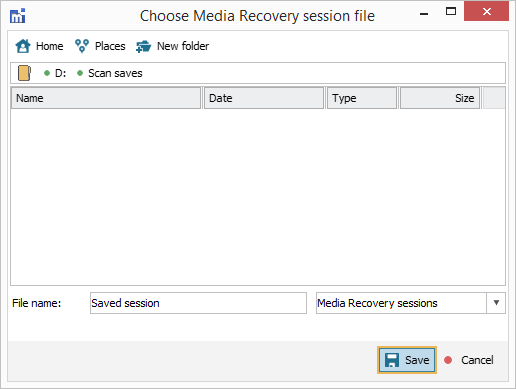Image resolution: width=516 pixels, height=389 pixels.
Task: Expand the file type dropdown arrow
Action: tap(496, 303)
